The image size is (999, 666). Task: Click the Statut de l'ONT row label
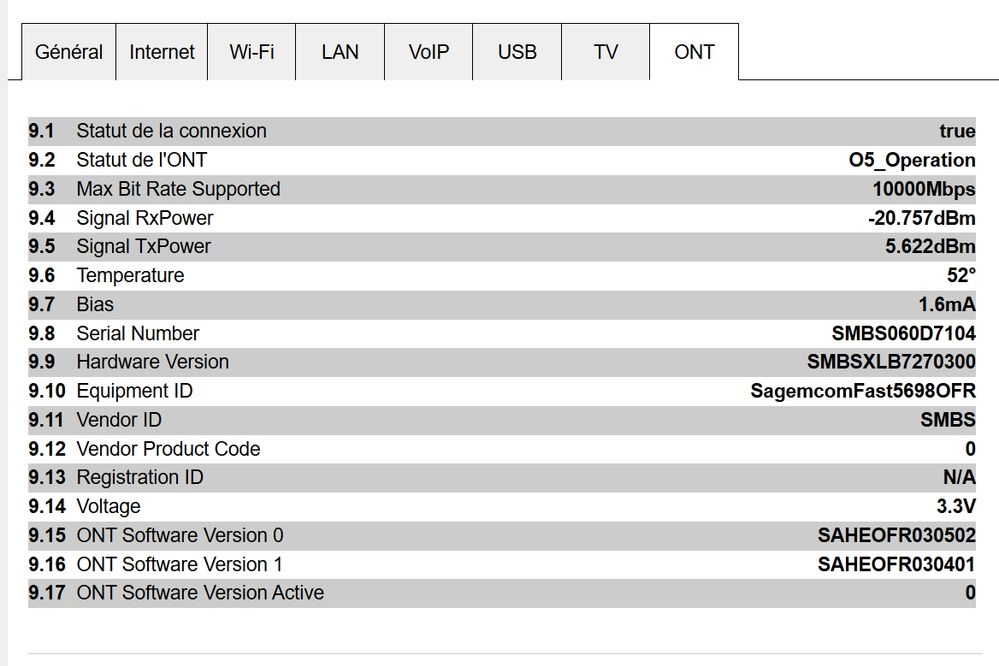[142, 160]
